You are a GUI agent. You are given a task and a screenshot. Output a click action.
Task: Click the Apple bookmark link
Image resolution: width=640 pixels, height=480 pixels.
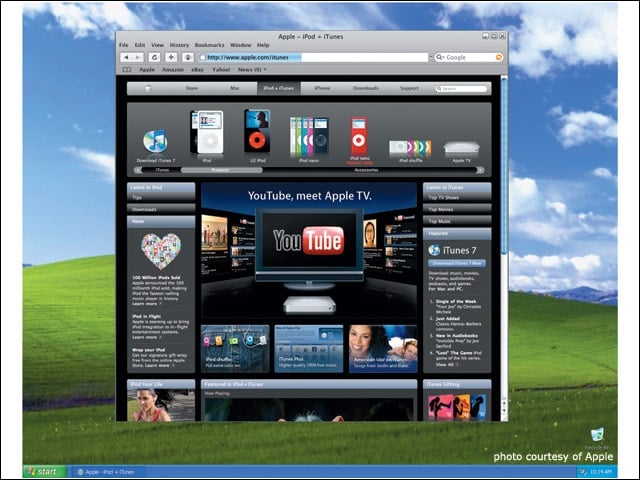tap(147, 70)
